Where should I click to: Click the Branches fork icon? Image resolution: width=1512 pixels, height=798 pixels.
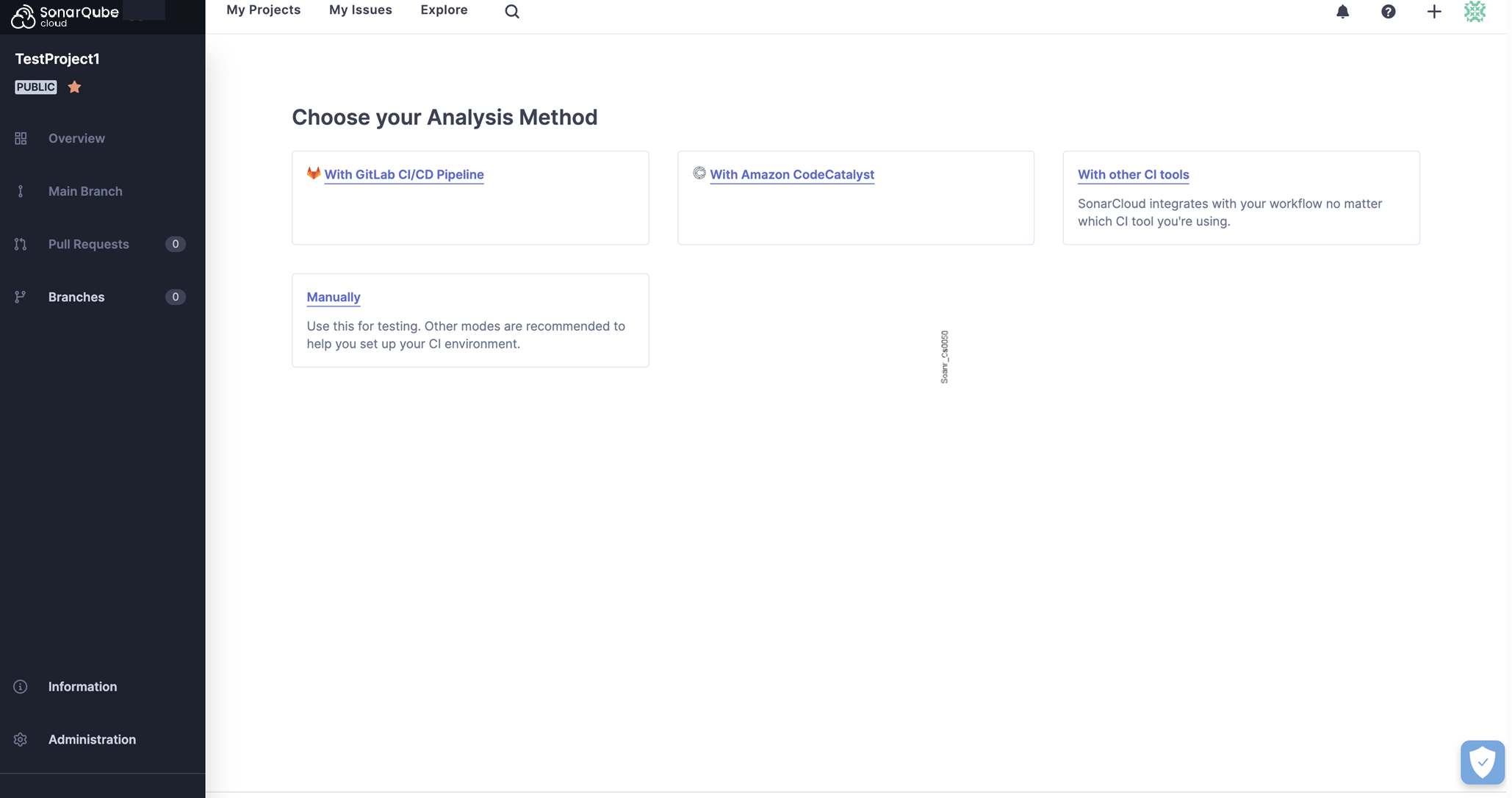[20, 297]
